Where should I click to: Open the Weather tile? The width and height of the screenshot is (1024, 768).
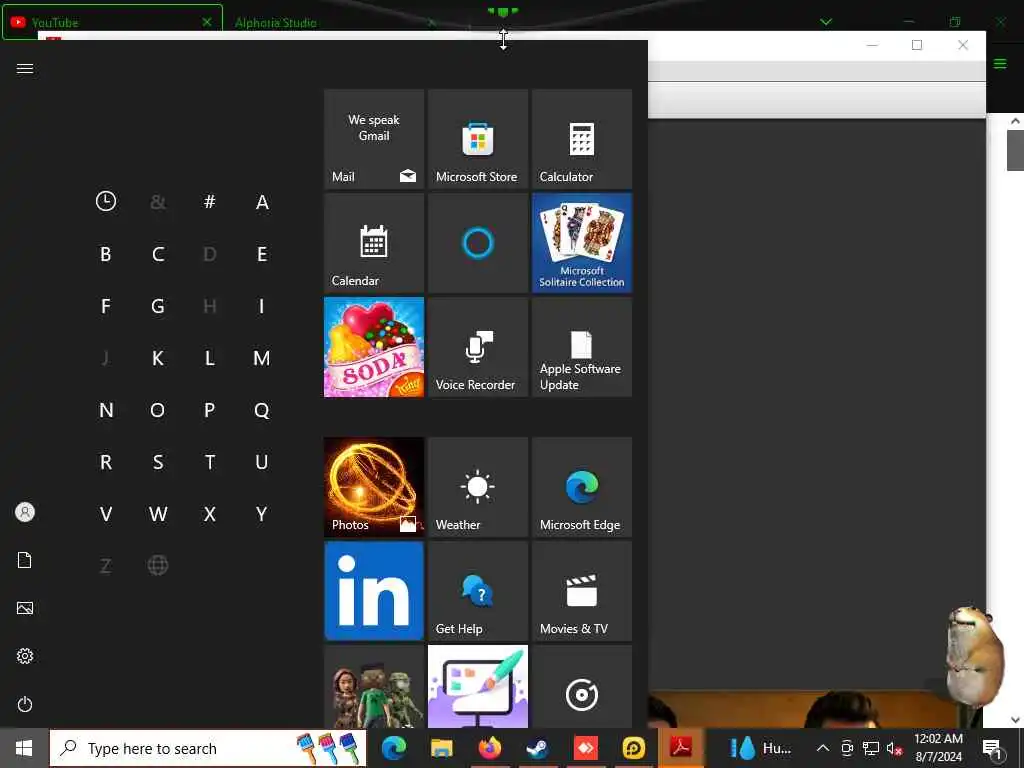coord(477,487)
